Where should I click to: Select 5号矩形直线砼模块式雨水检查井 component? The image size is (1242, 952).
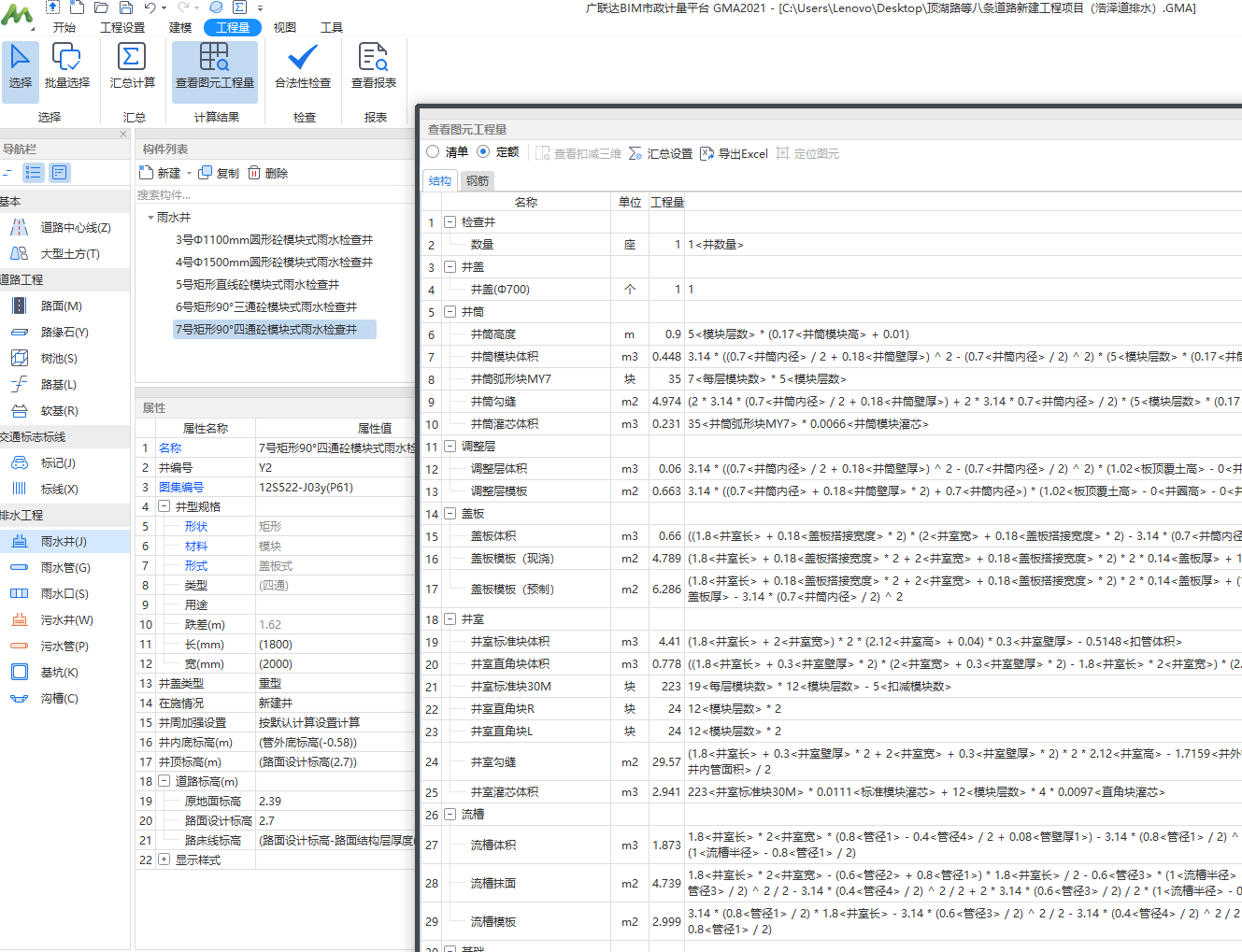coord(257,285)
